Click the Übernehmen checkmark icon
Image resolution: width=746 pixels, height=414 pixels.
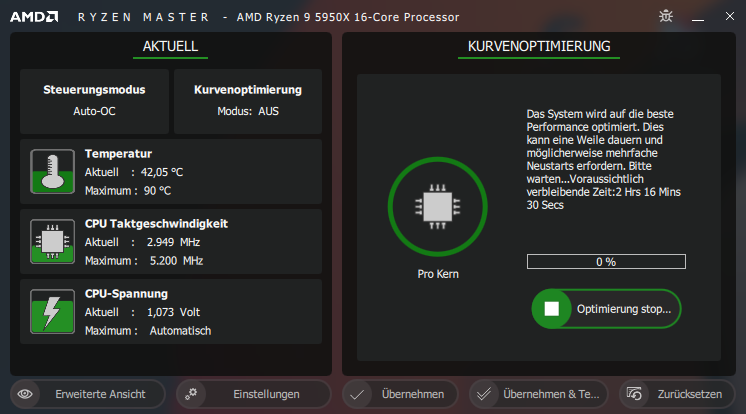(x=357, y=394)
